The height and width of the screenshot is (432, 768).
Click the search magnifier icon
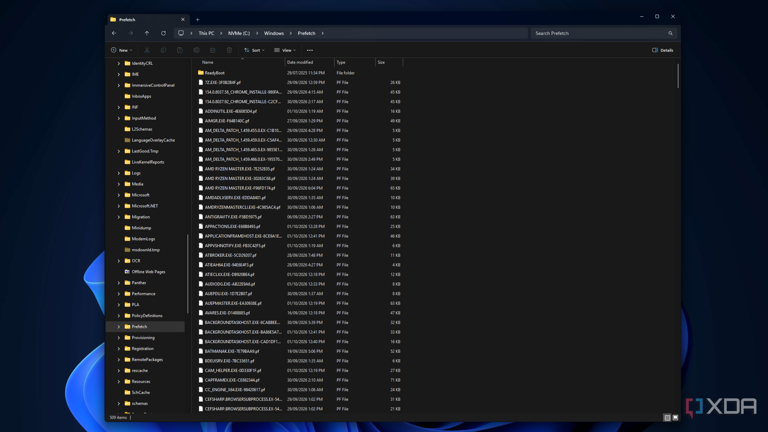(671, 33)
